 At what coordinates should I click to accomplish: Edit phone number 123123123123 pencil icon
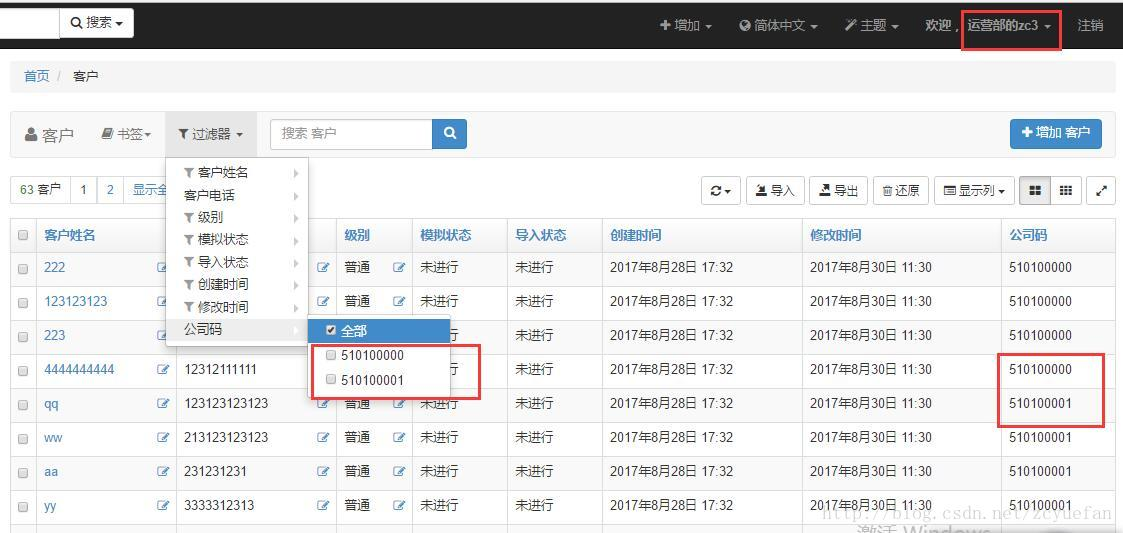(324, 403)
